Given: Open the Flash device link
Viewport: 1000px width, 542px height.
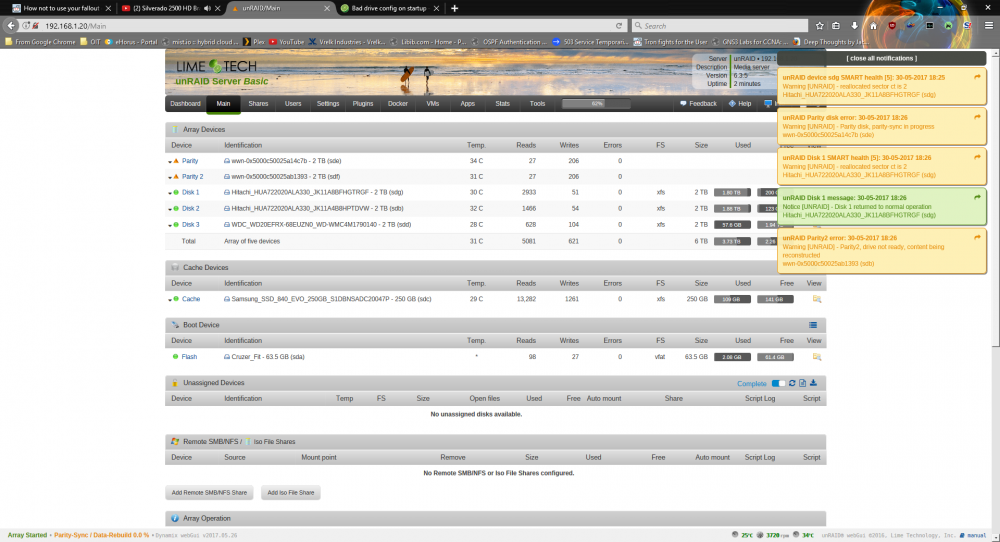Looking at the screenshot, I should pos(189,356).
